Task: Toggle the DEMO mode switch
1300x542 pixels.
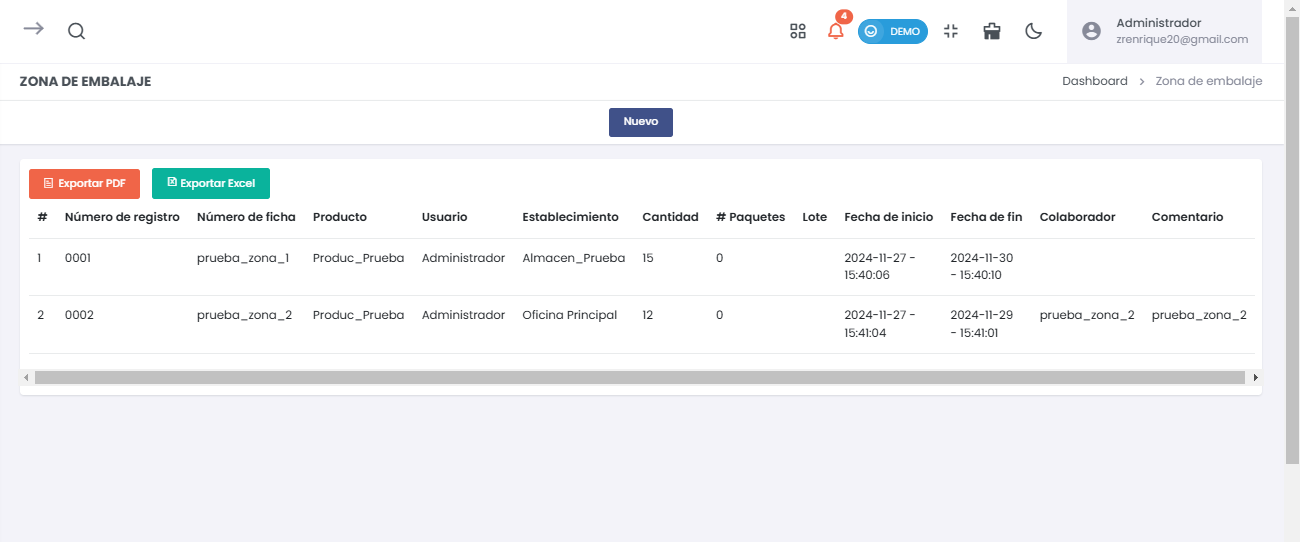Action: (892, 31)
